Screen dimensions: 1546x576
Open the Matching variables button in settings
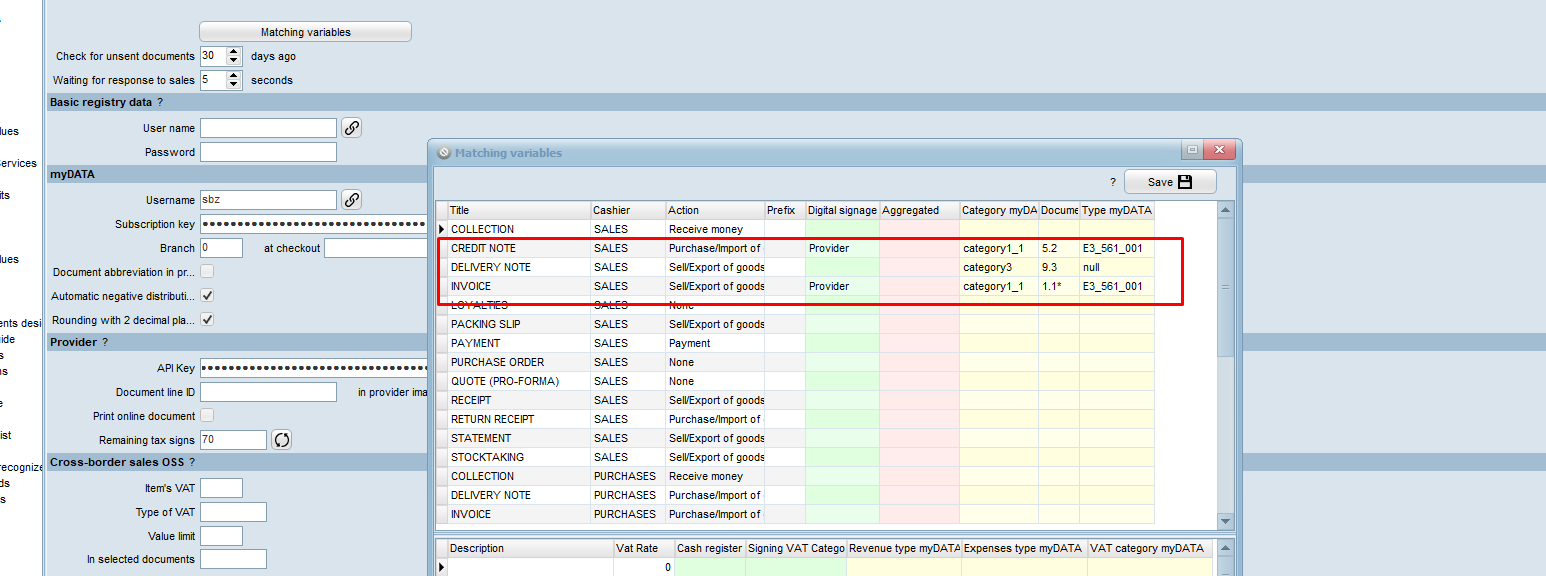coord(305,32)
